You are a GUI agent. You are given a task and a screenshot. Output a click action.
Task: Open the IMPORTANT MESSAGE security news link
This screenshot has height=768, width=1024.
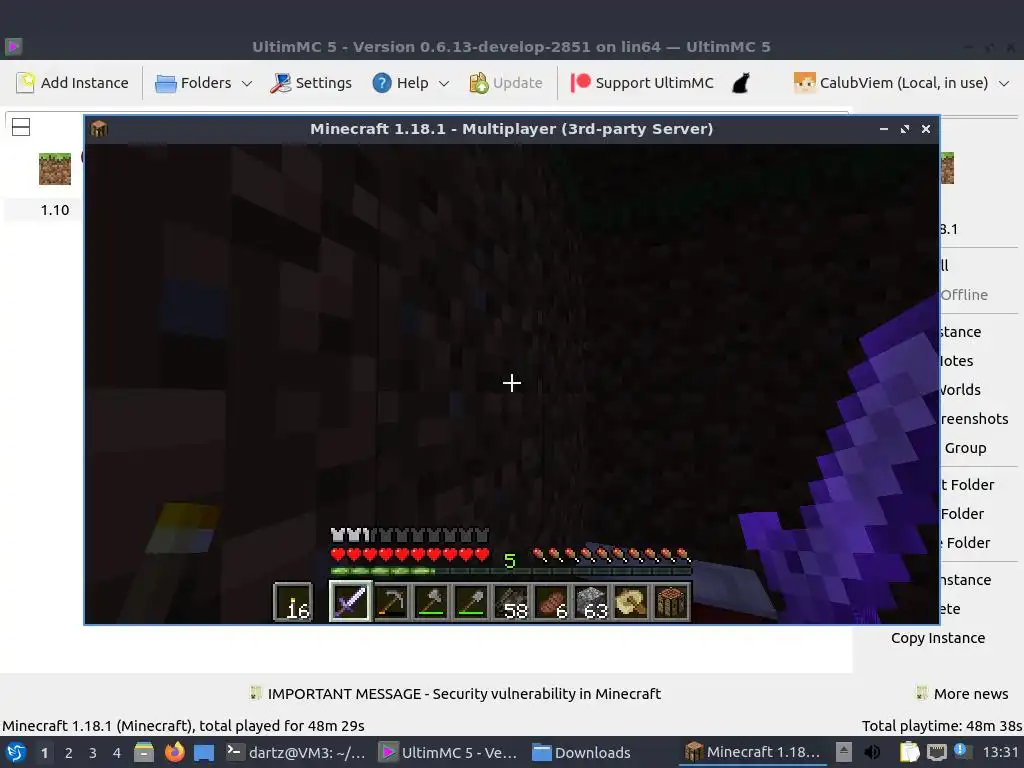click(464, 694)
